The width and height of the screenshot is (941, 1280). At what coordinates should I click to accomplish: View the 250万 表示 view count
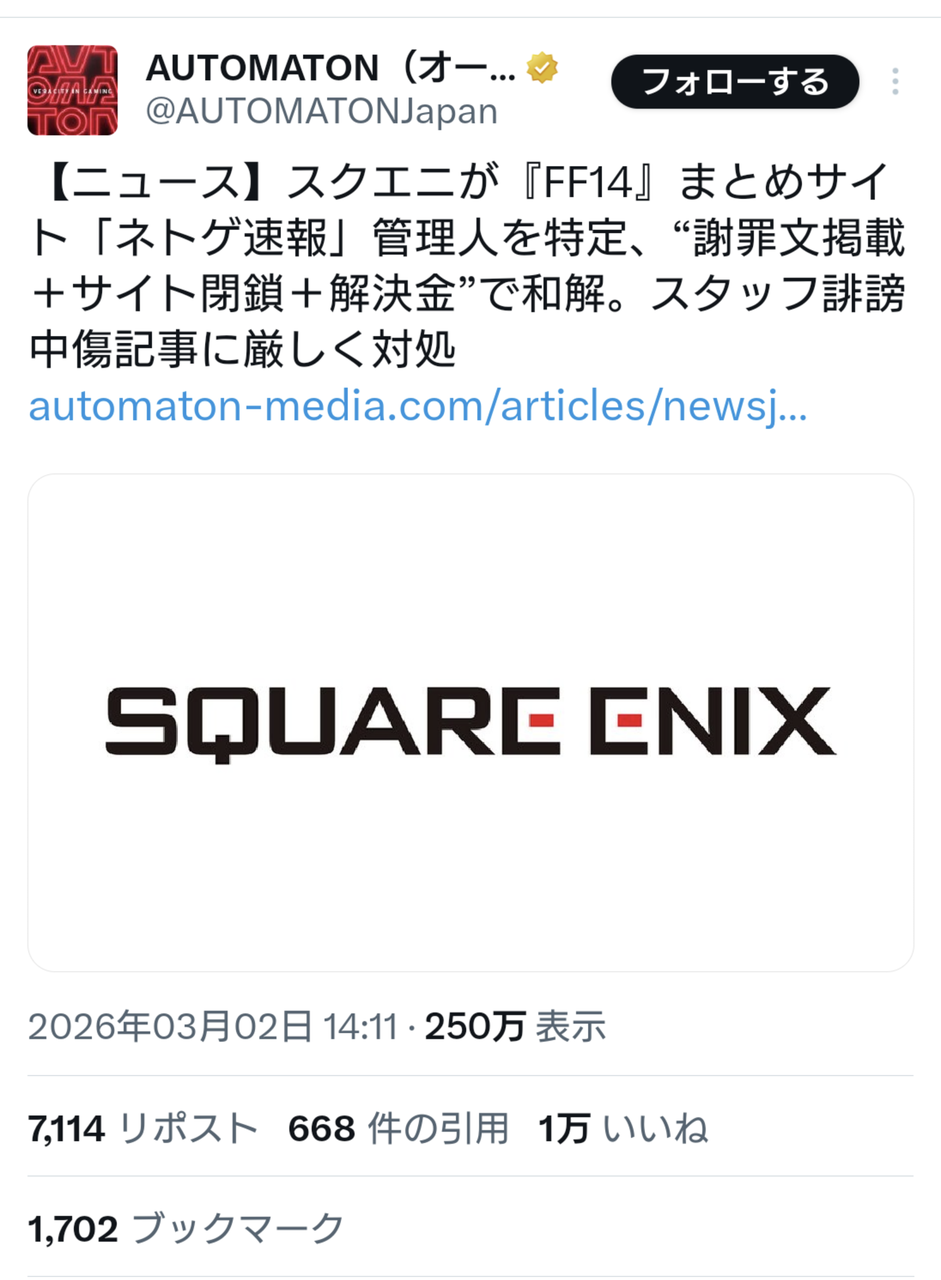click(516, 1026)
